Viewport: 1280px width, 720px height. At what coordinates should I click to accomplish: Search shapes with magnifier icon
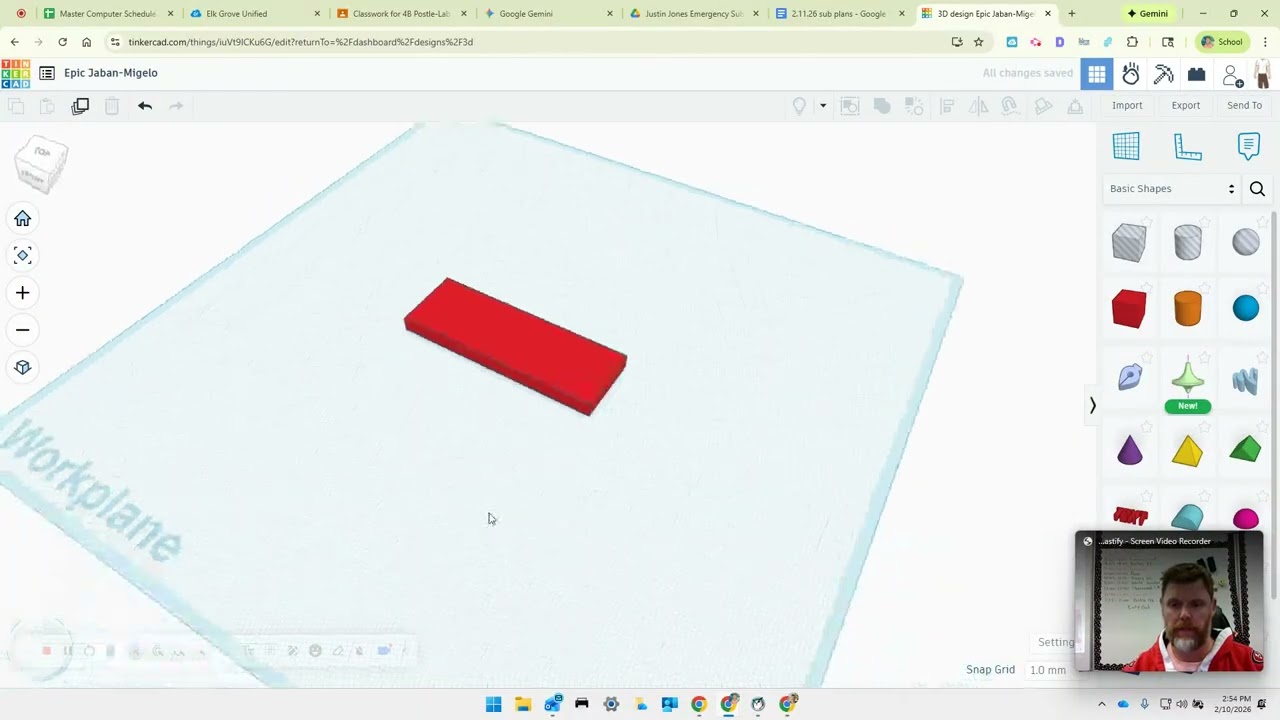pos(1258,189)
